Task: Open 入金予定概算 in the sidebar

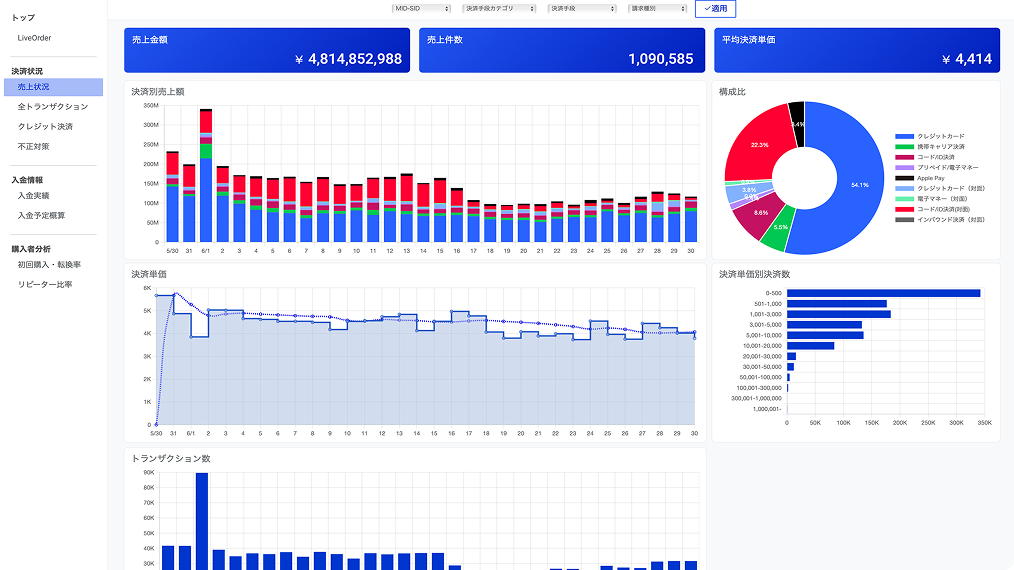Action: [41, 215]
